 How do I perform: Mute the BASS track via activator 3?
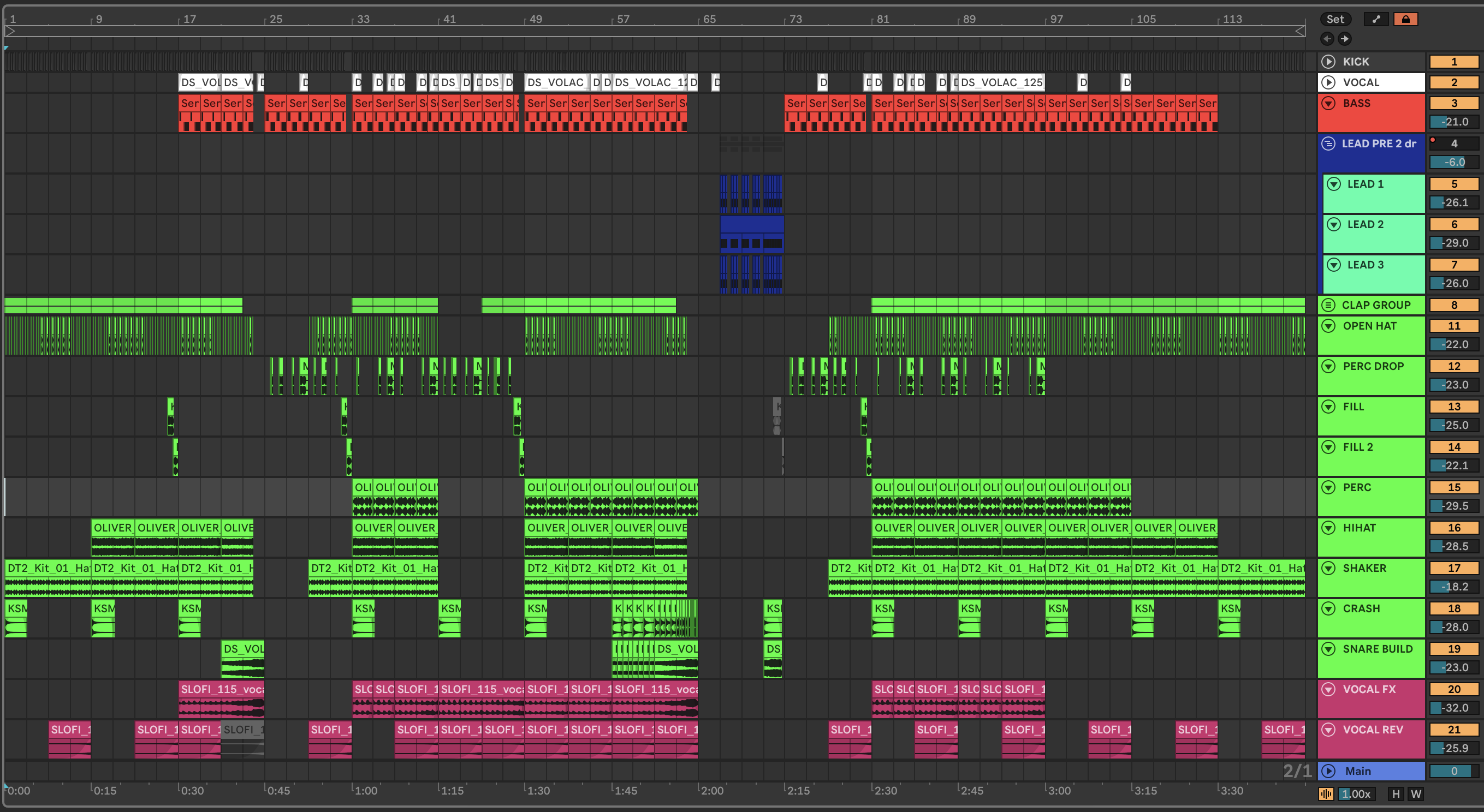pos(1453,103)
